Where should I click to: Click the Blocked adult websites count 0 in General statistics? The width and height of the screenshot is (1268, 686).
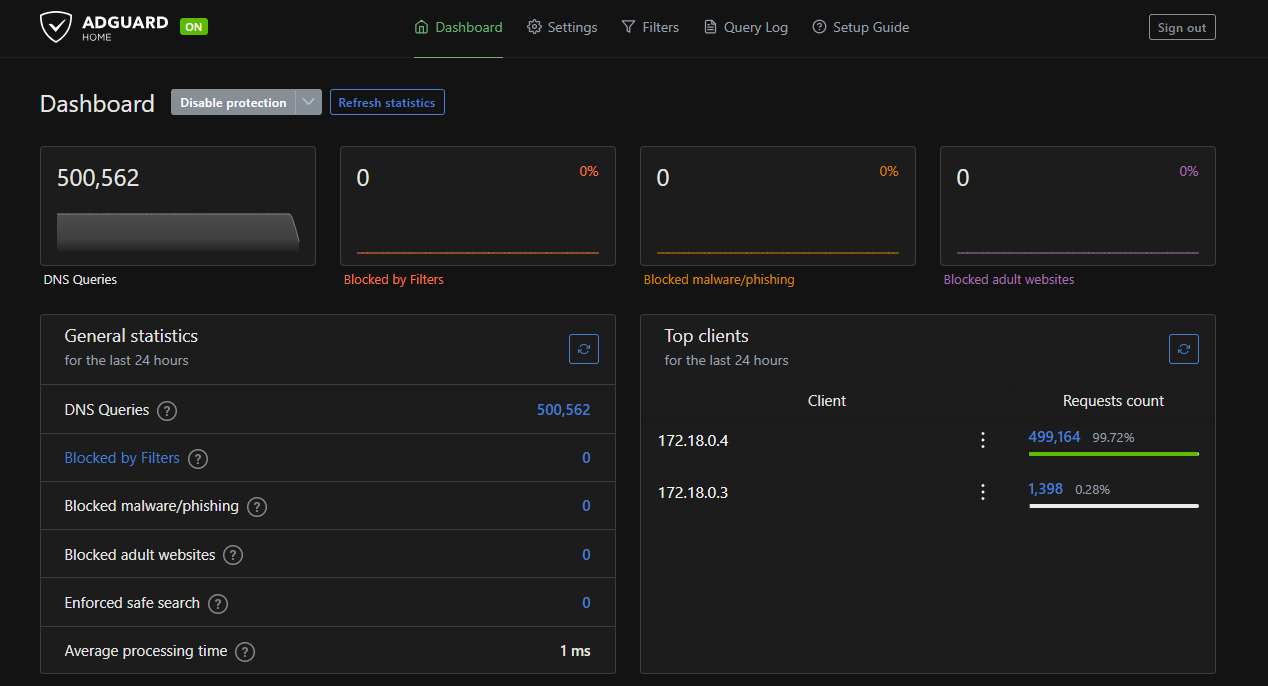[x=586, y=555]
